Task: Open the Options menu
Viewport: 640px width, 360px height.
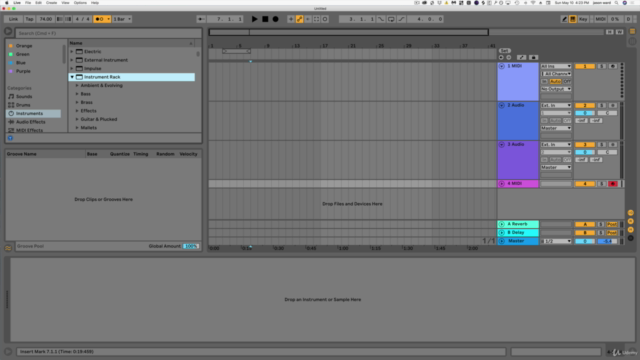Action: (x=80, y=3)
